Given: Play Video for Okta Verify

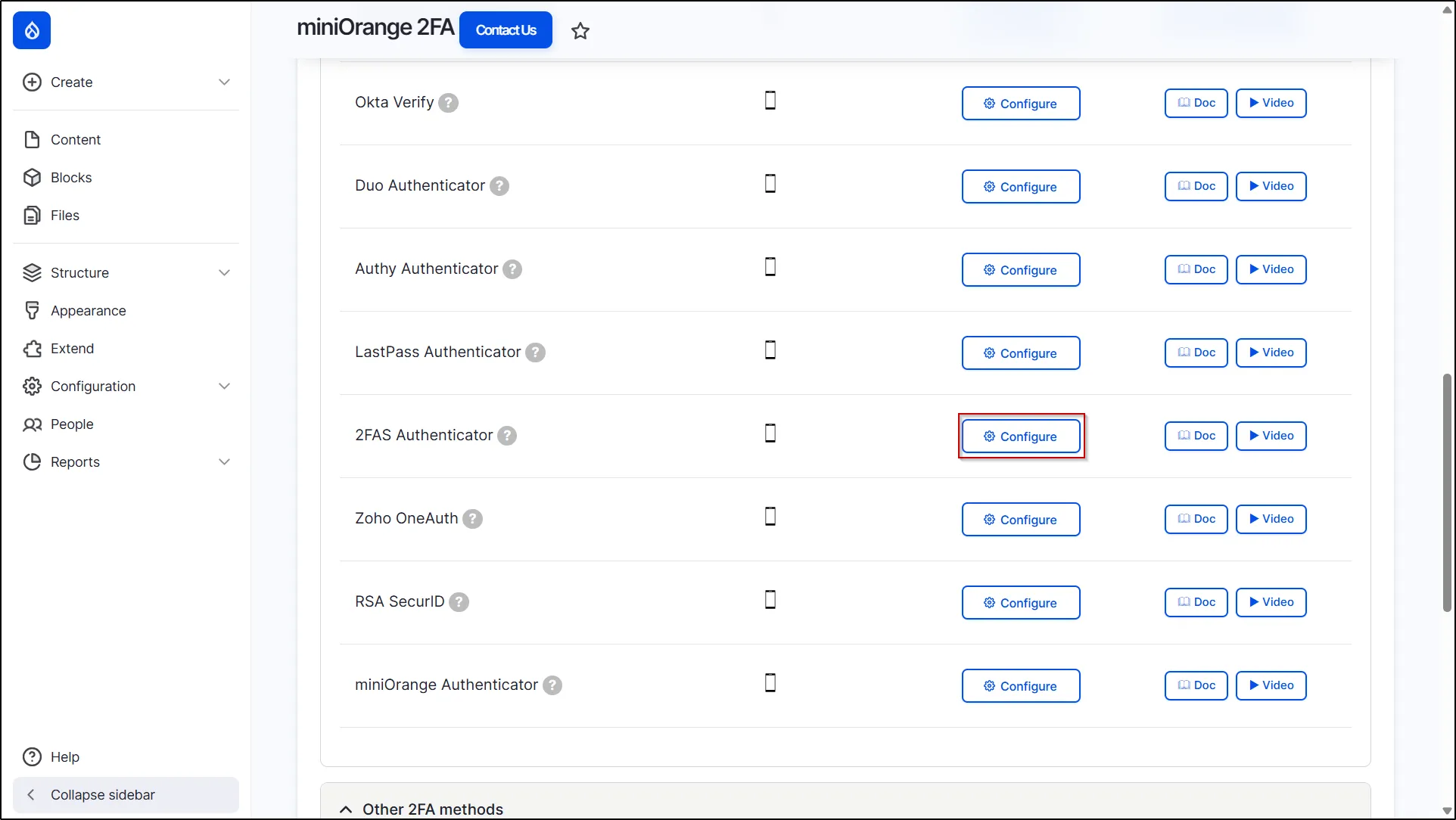Looking at the screenshot, I should pyautogui.click(x=1271, y=103).
